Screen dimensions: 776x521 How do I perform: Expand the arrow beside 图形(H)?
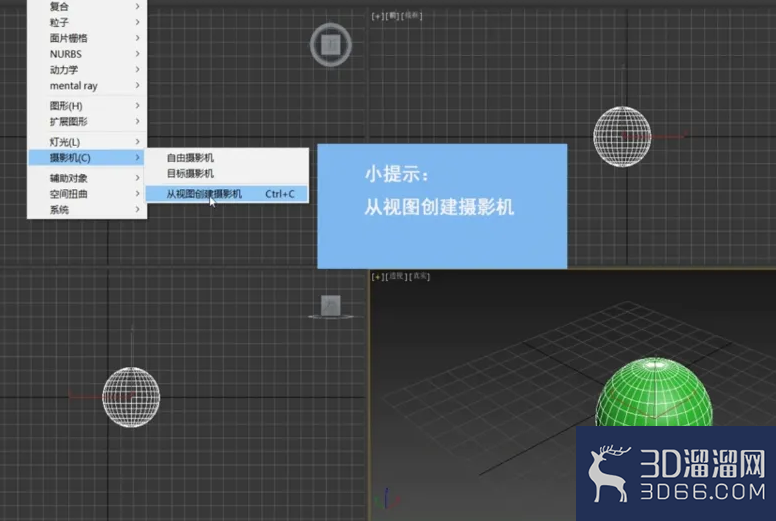click(138, 105)
